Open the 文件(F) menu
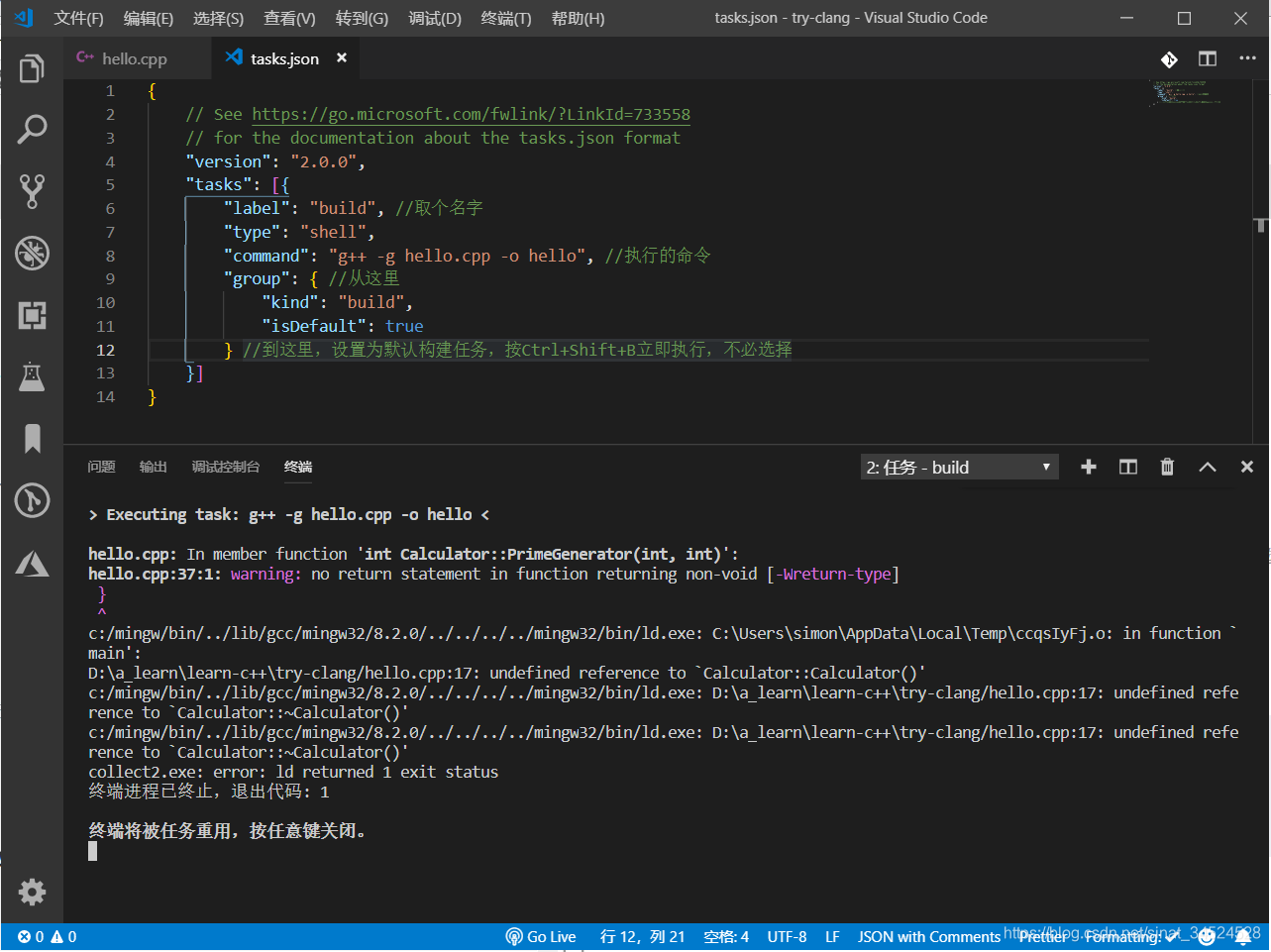The image size is (1271, 952). click(78, 18)
